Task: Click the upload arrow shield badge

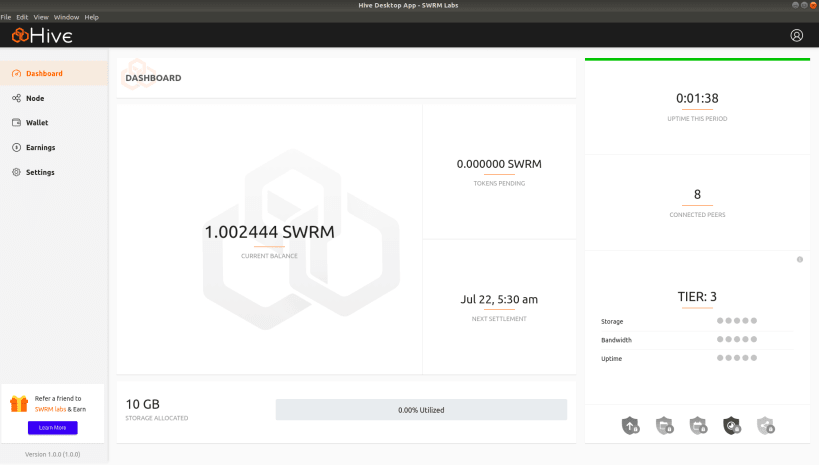Action: click(630, 426)
